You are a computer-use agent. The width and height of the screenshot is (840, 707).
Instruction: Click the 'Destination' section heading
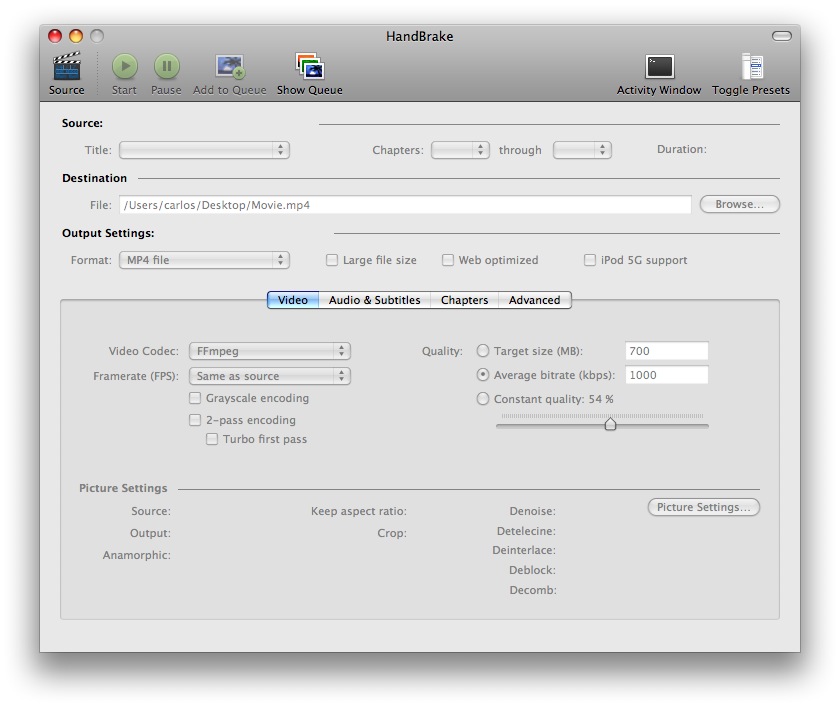(x=95, y=178)
